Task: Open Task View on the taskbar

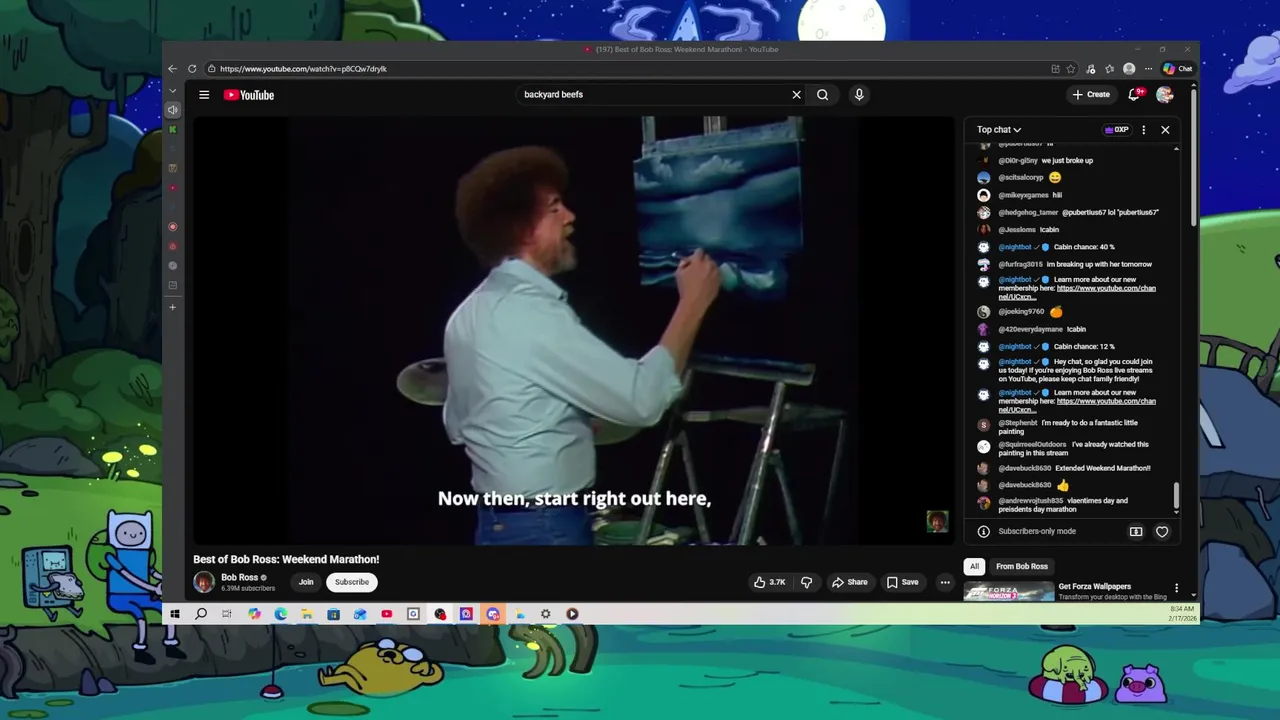Action: (227, 614)
